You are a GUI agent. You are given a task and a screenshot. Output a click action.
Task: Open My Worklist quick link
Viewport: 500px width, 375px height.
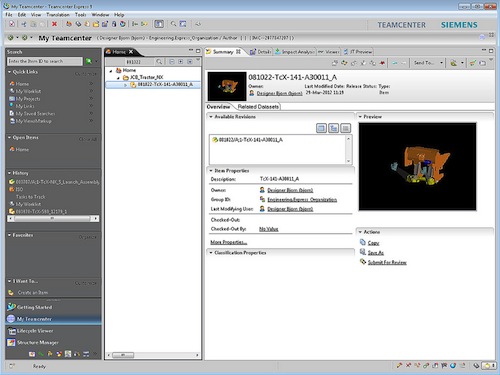28,91
